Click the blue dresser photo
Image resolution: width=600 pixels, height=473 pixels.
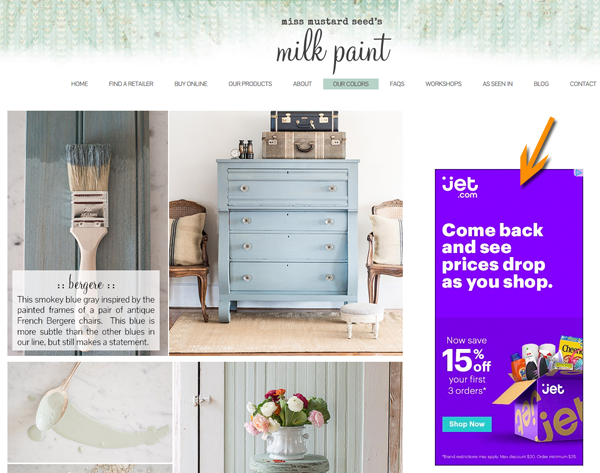pyautogui.click(x=286, y=233)
